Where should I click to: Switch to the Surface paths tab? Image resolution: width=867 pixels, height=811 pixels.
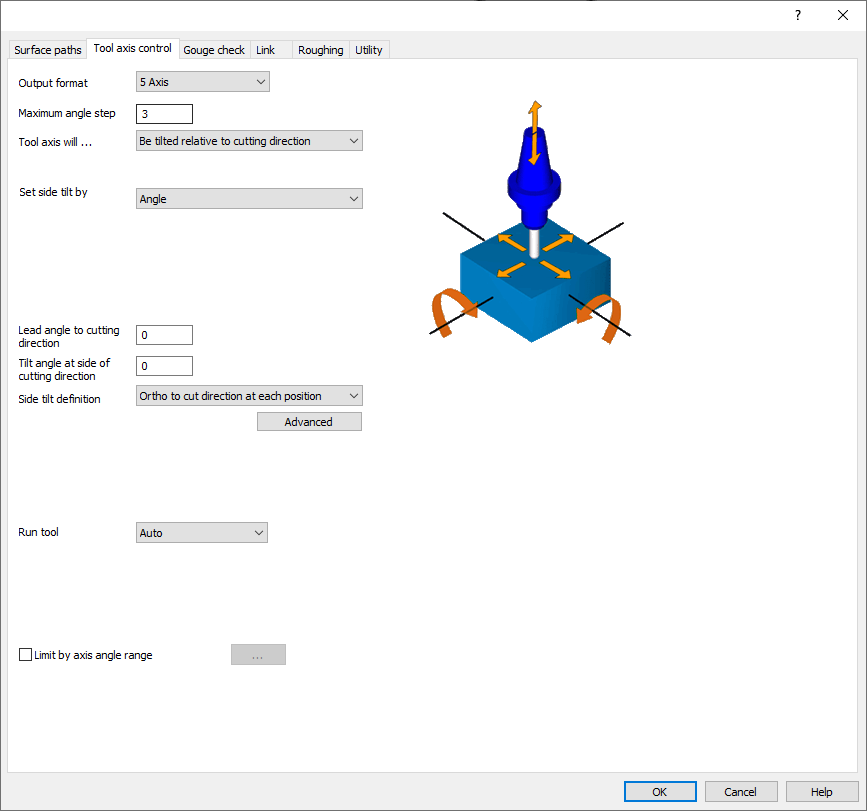48,50
